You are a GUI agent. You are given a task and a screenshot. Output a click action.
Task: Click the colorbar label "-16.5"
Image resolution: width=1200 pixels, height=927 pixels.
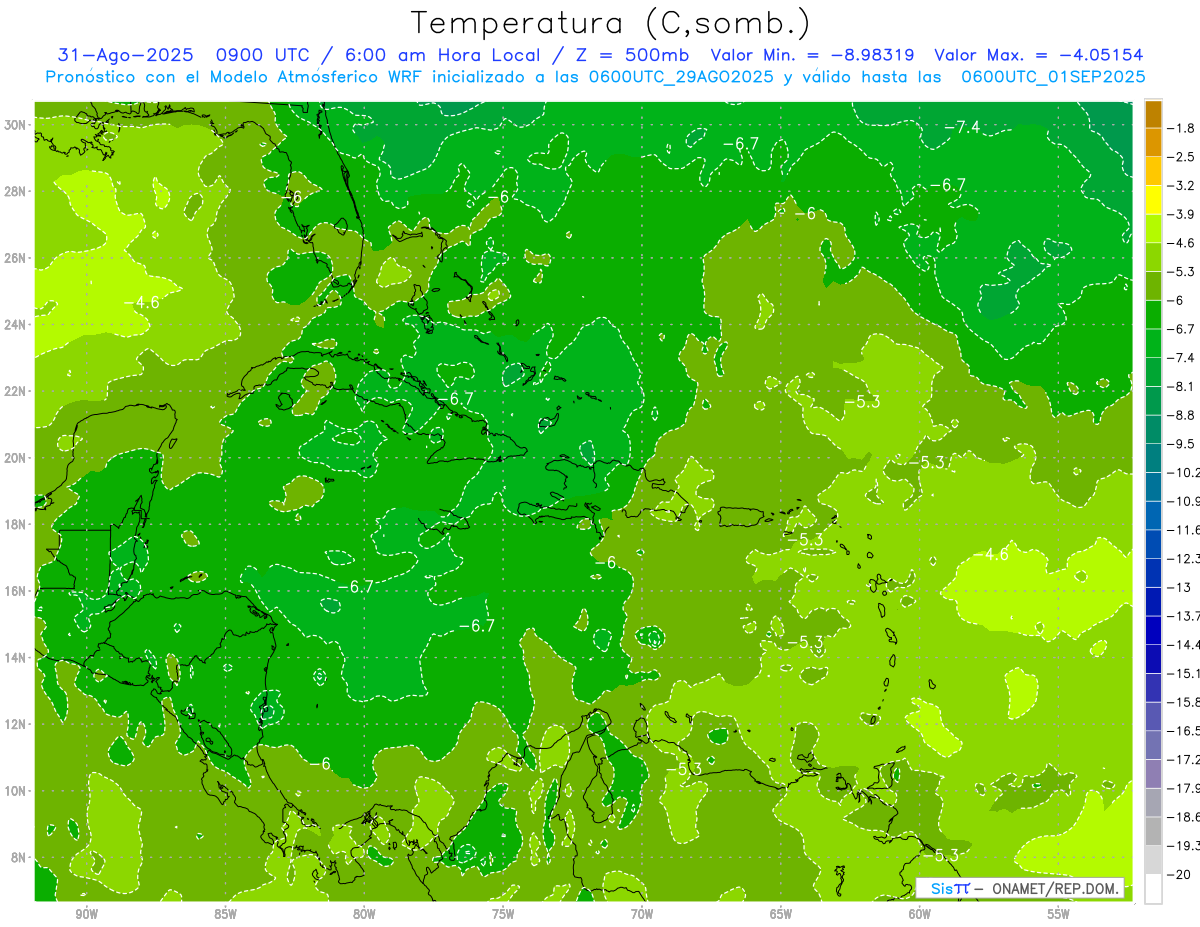pos(1184,731)
